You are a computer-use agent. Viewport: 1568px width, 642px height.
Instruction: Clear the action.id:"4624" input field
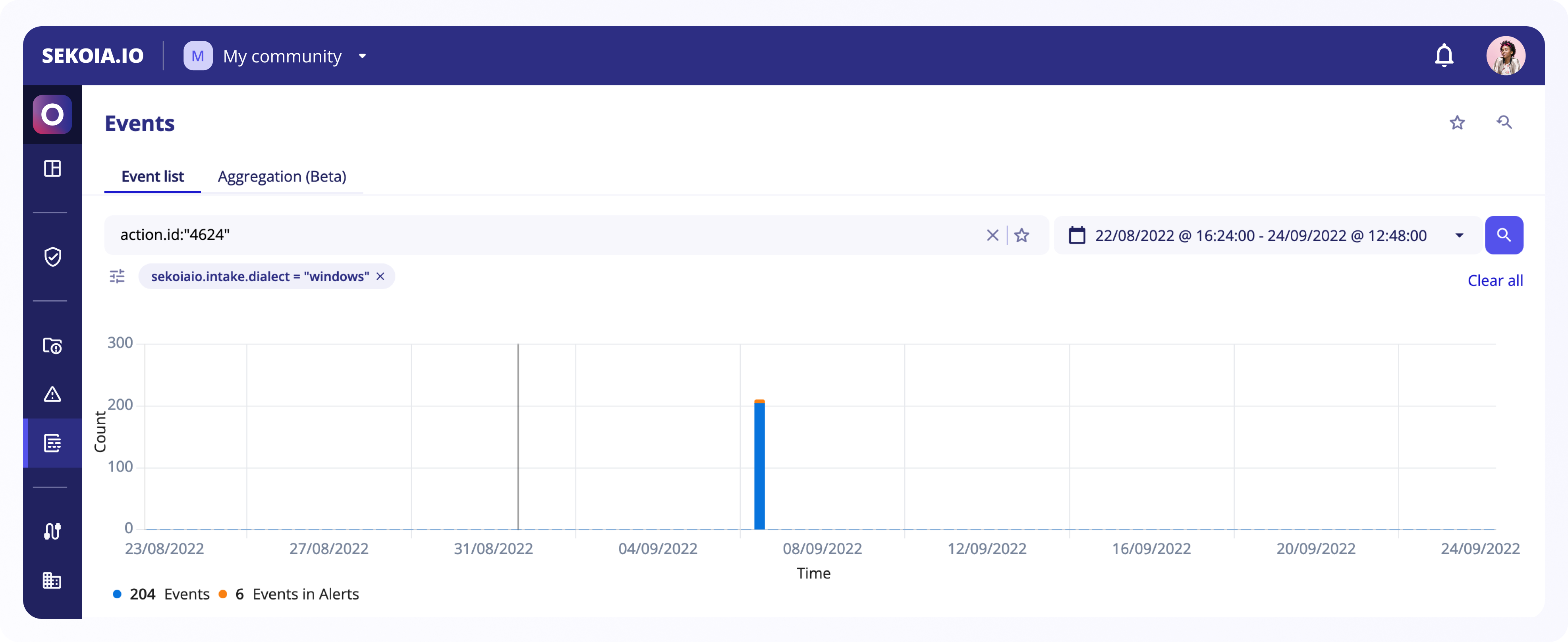993,235
